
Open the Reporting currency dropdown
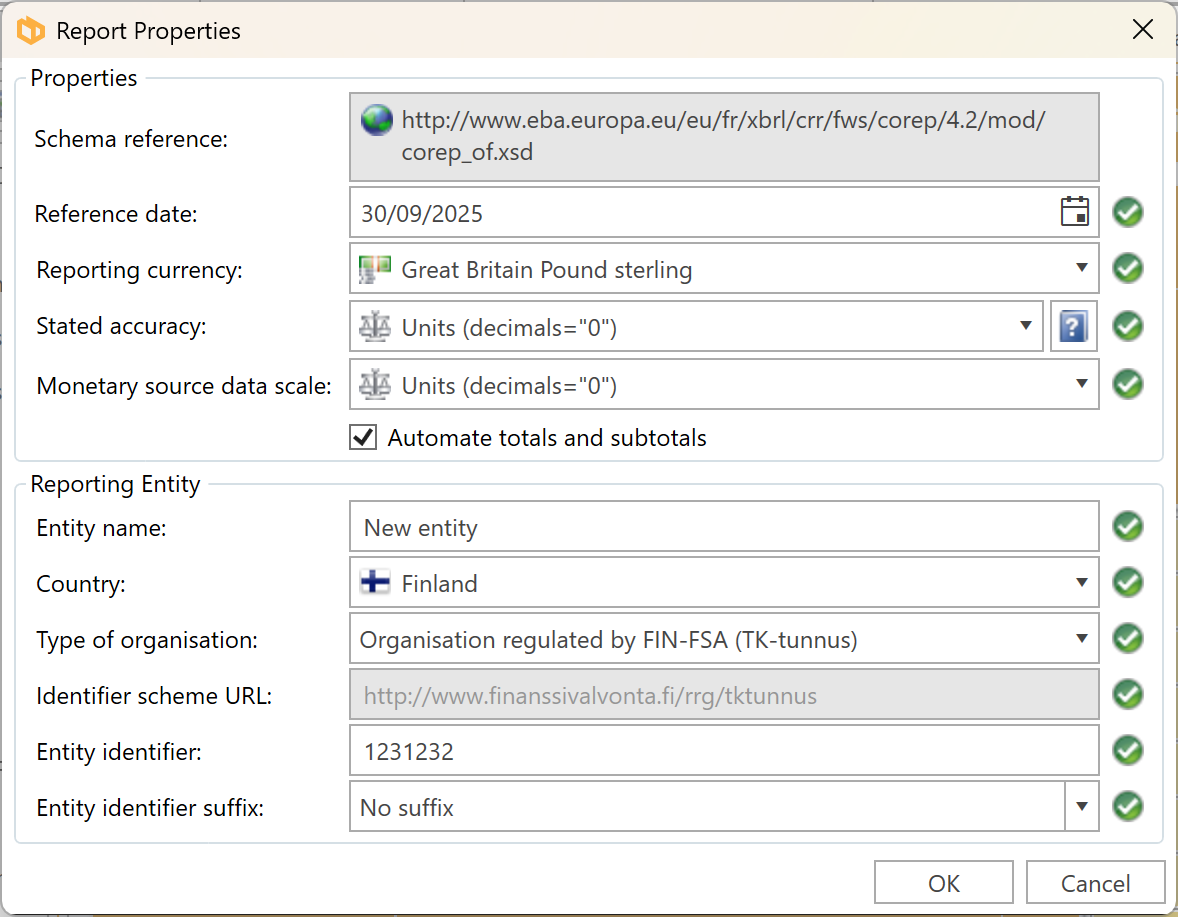(x=1081, y=268)
